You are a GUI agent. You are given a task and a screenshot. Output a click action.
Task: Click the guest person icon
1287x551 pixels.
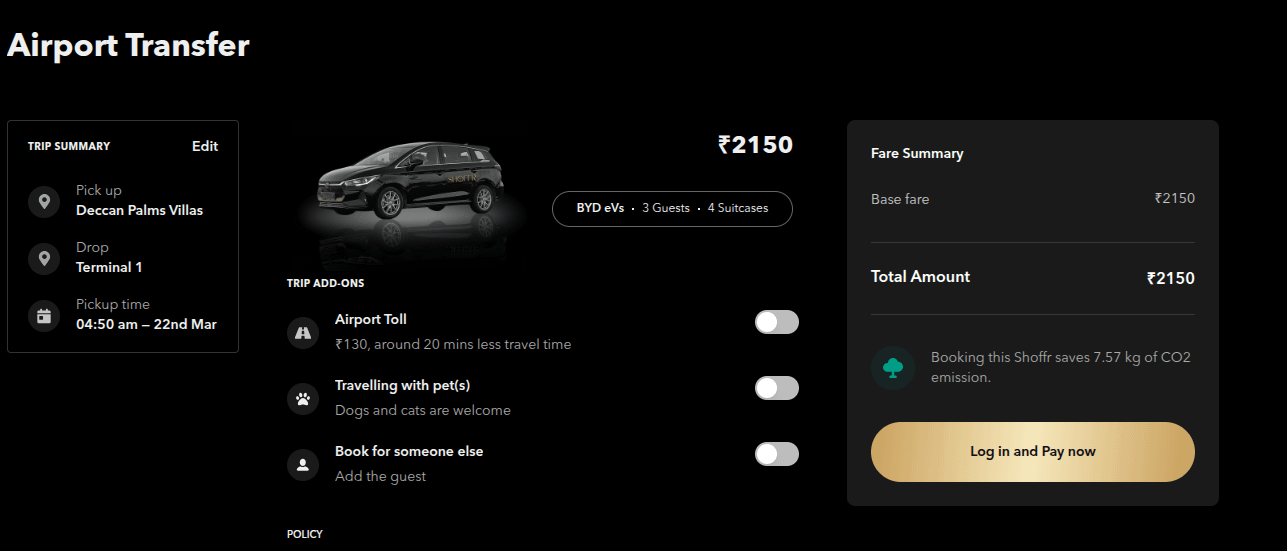click(x=303, y=465)
